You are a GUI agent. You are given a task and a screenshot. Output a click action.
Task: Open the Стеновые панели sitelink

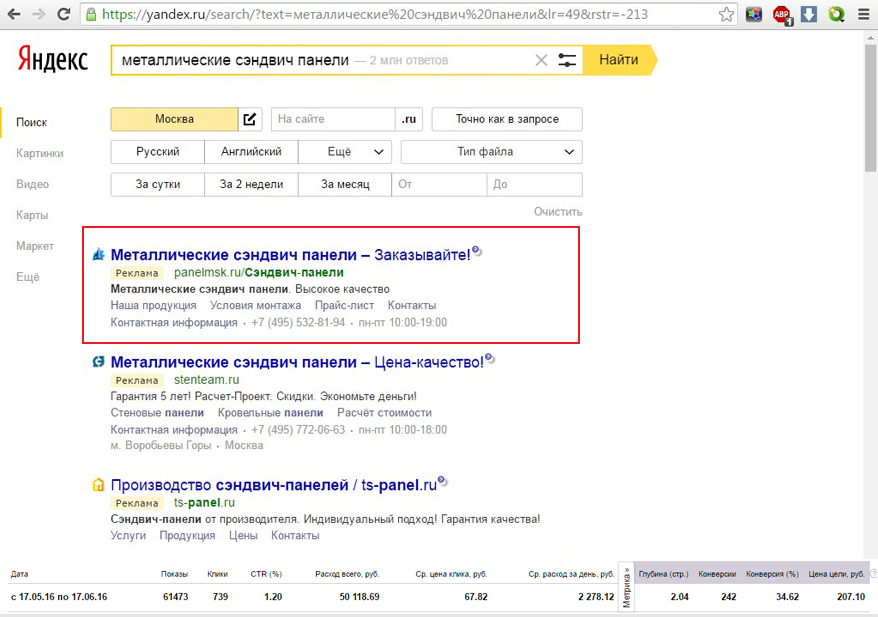point(157,413)
